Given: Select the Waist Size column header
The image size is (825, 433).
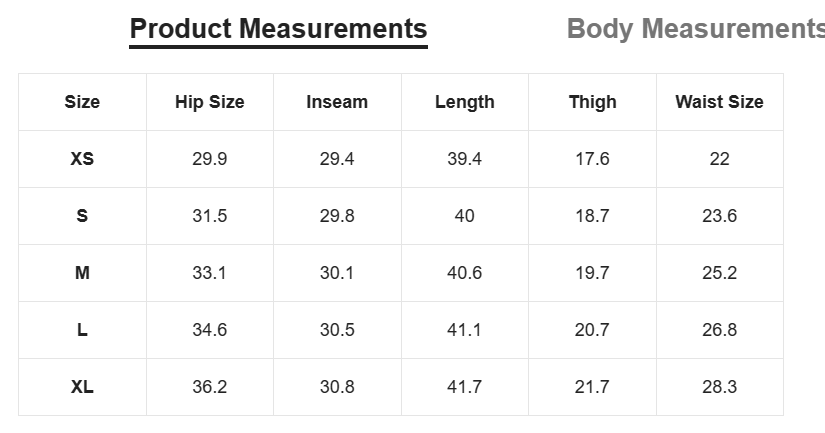Looking at the screenshot, I should pyautogui.click(x=719, y=102).
